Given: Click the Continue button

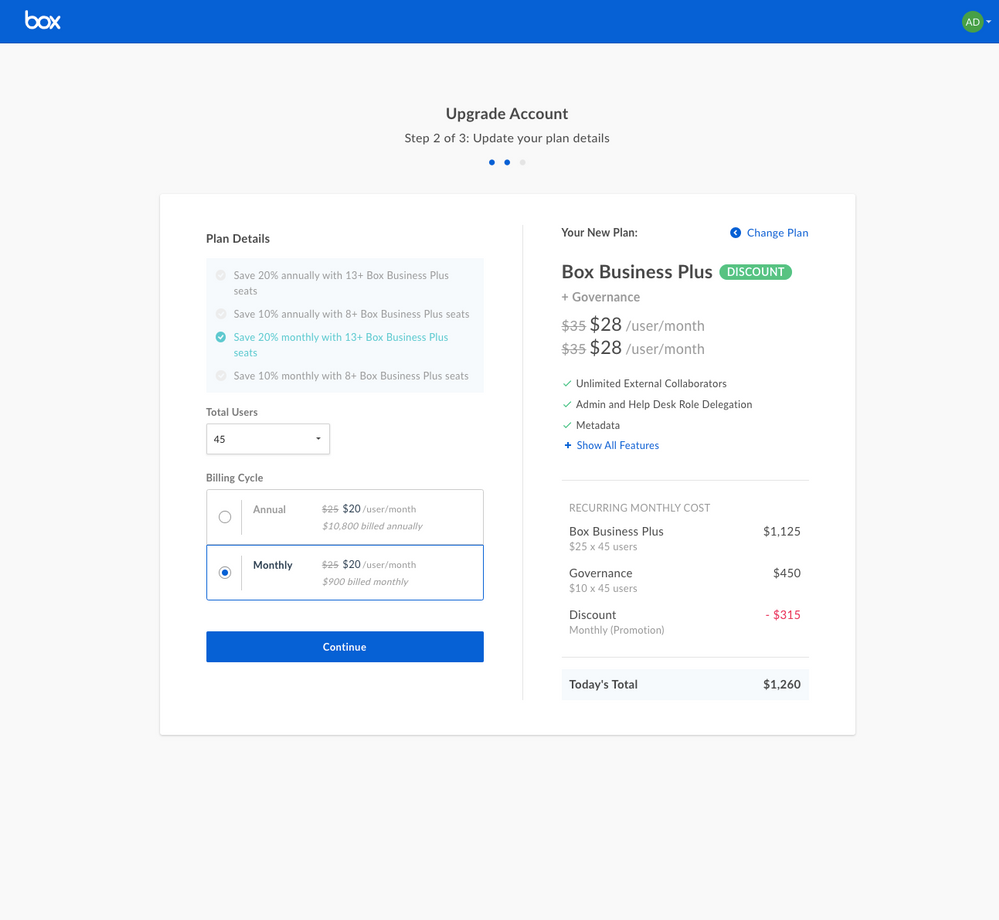Looking at the screenshot, I should pos(345,647).
